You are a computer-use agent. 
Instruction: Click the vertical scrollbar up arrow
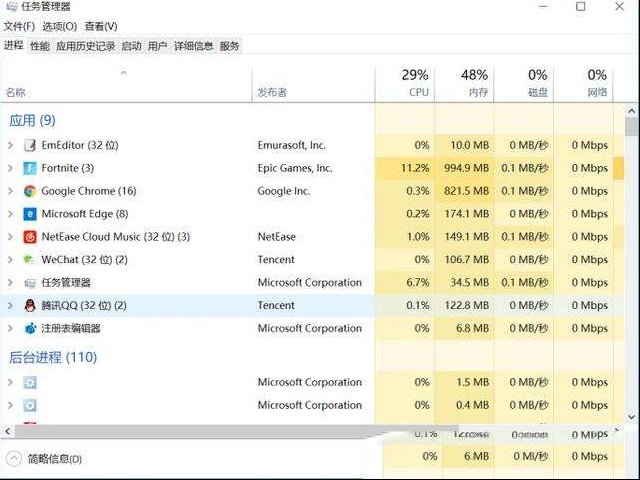631,111
